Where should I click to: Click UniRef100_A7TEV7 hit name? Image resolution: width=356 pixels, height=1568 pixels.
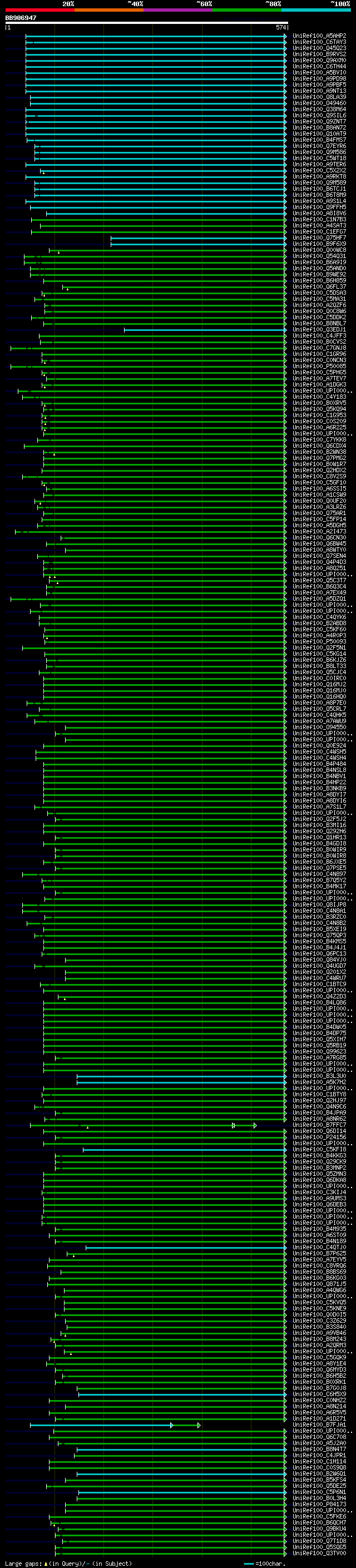[x=319, y=379]
